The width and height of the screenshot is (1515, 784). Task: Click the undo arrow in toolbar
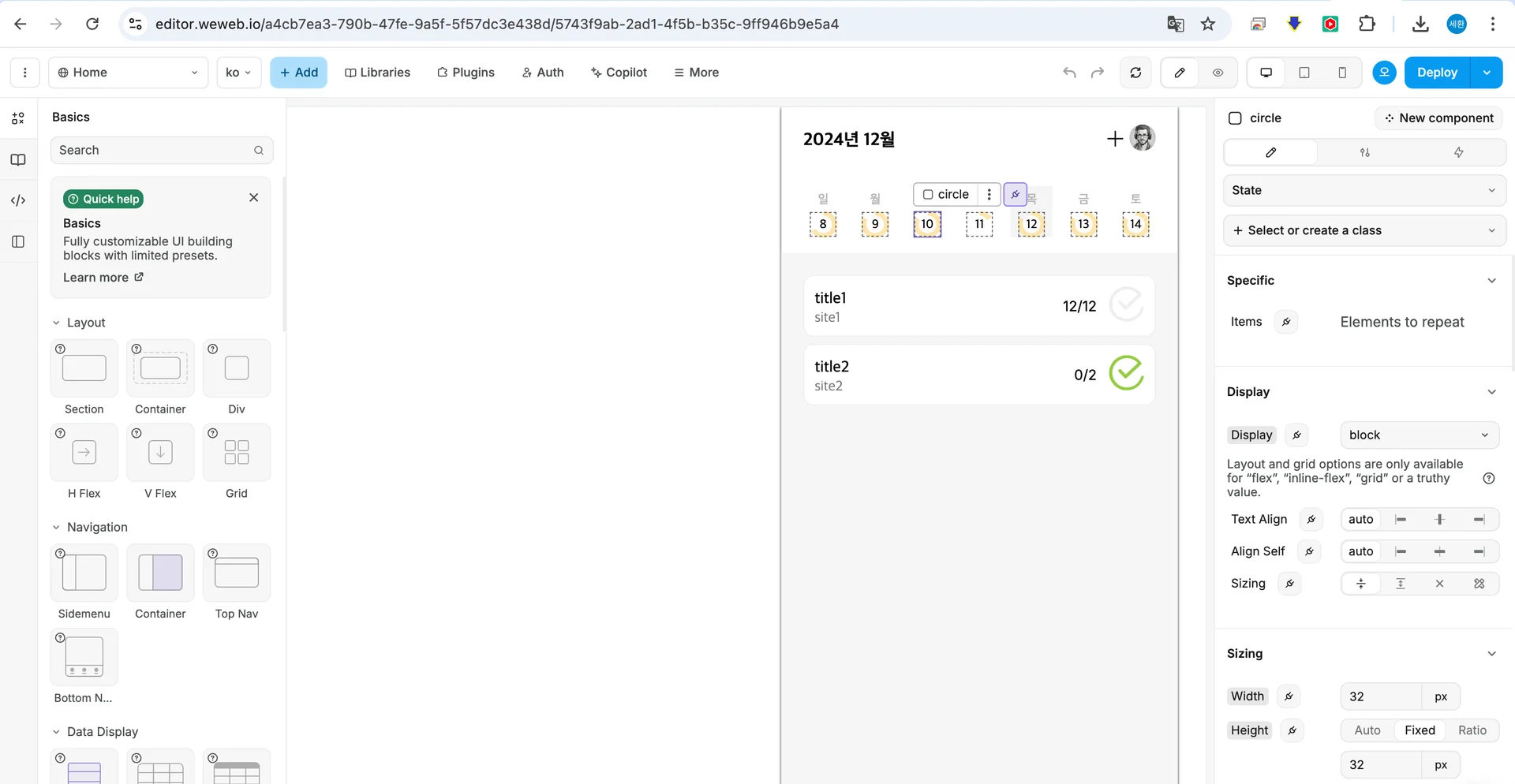pos(1069,73)
